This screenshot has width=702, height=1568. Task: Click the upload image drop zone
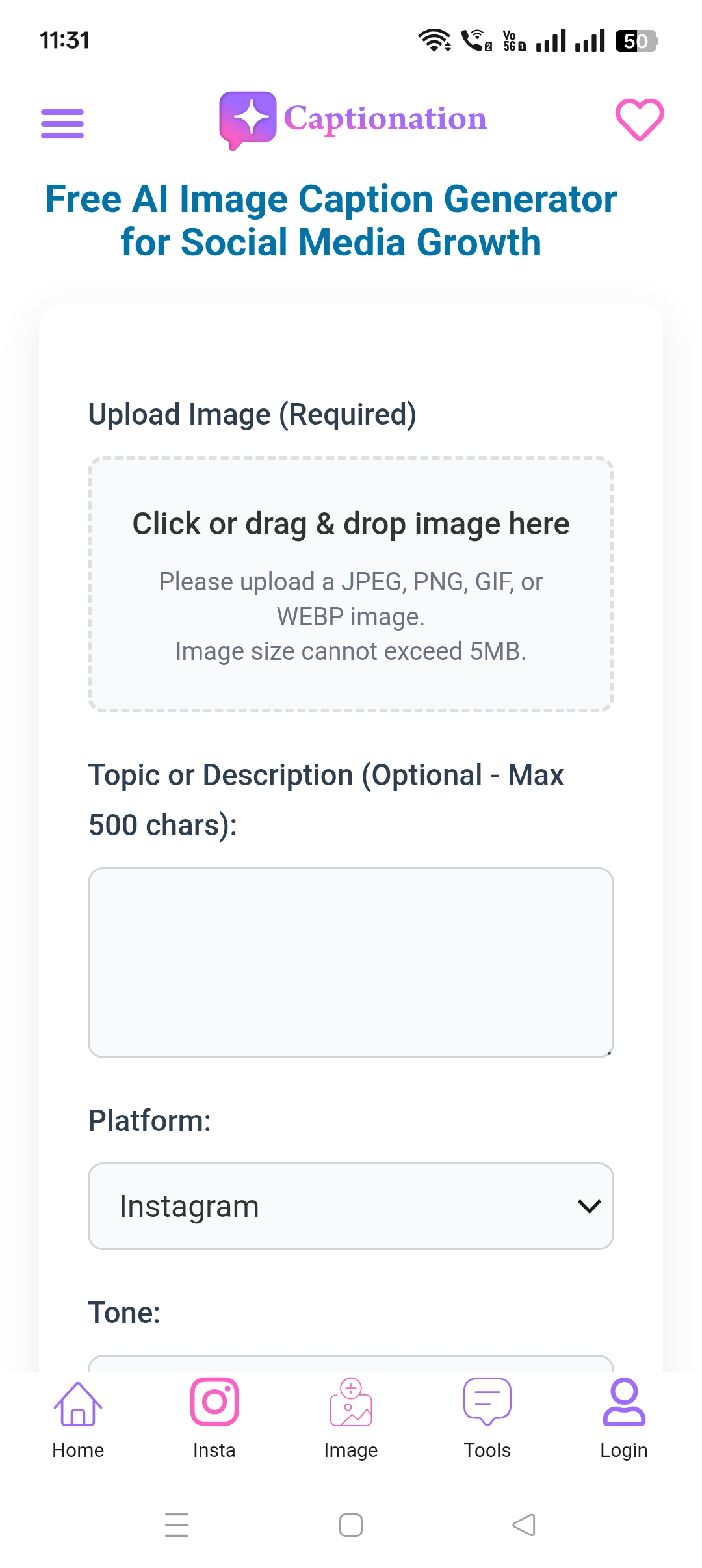pos(351,585)
